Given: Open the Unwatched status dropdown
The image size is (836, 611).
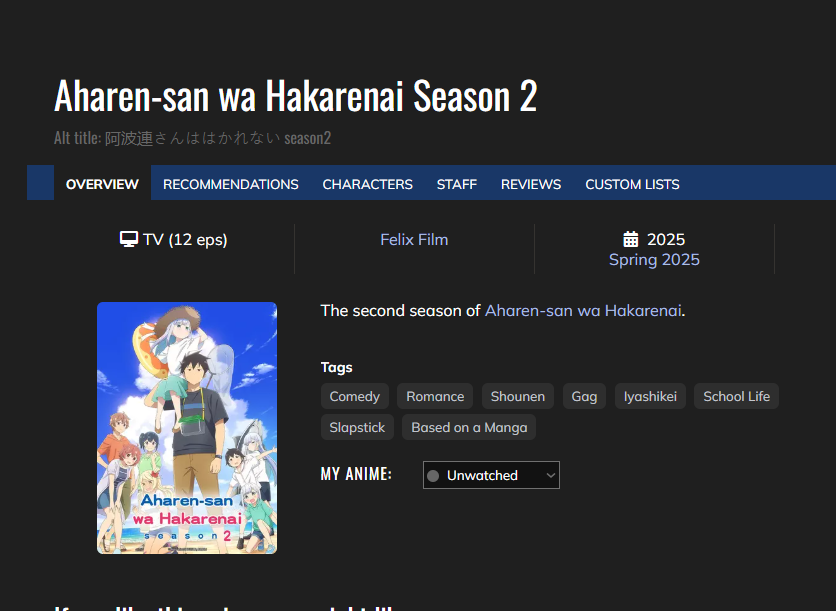Looking at the screenshot, I should pyautogui.click(x=491, y=475).
